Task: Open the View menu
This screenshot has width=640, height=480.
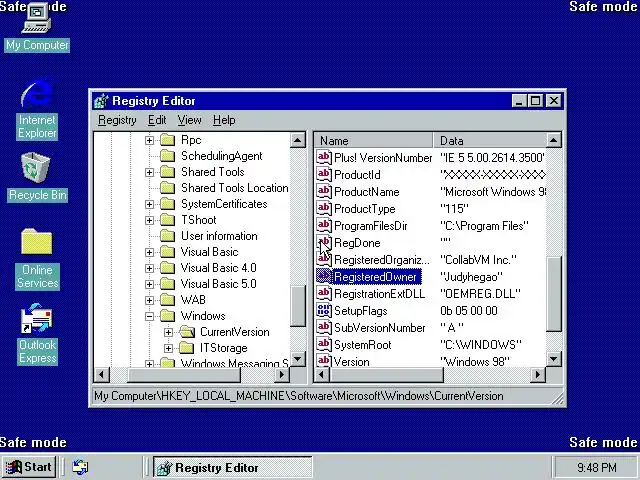Action: (189, 120)
